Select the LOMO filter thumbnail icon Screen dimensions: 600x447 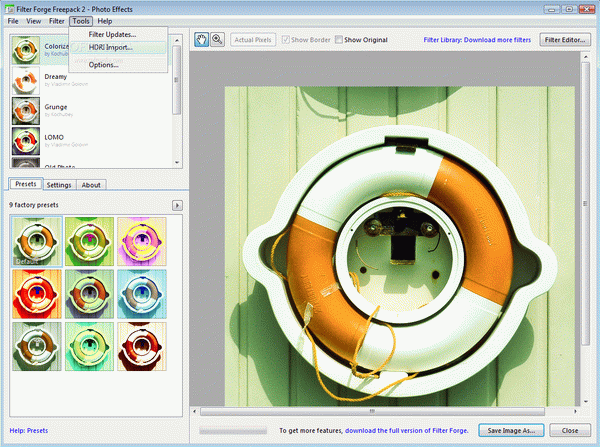26,141
